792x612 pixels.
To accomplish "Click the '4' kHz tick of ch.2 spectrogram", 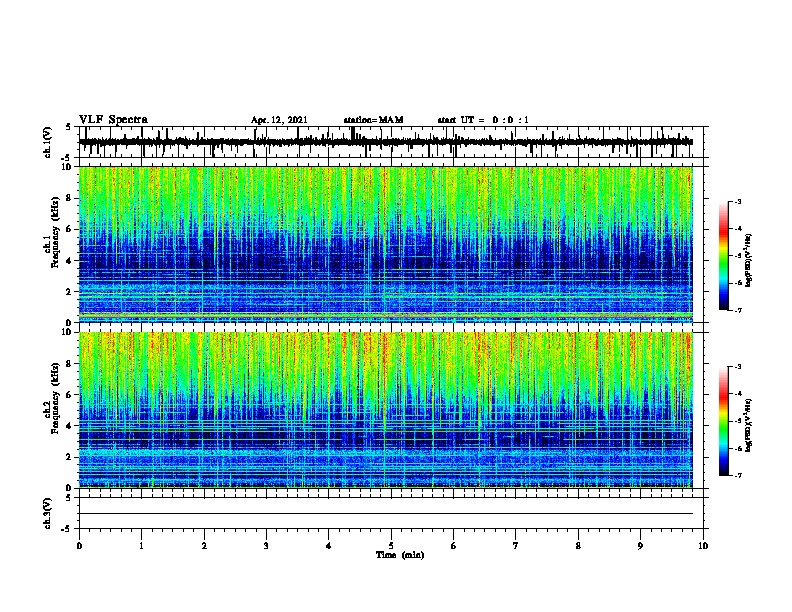I will point(70,426).
